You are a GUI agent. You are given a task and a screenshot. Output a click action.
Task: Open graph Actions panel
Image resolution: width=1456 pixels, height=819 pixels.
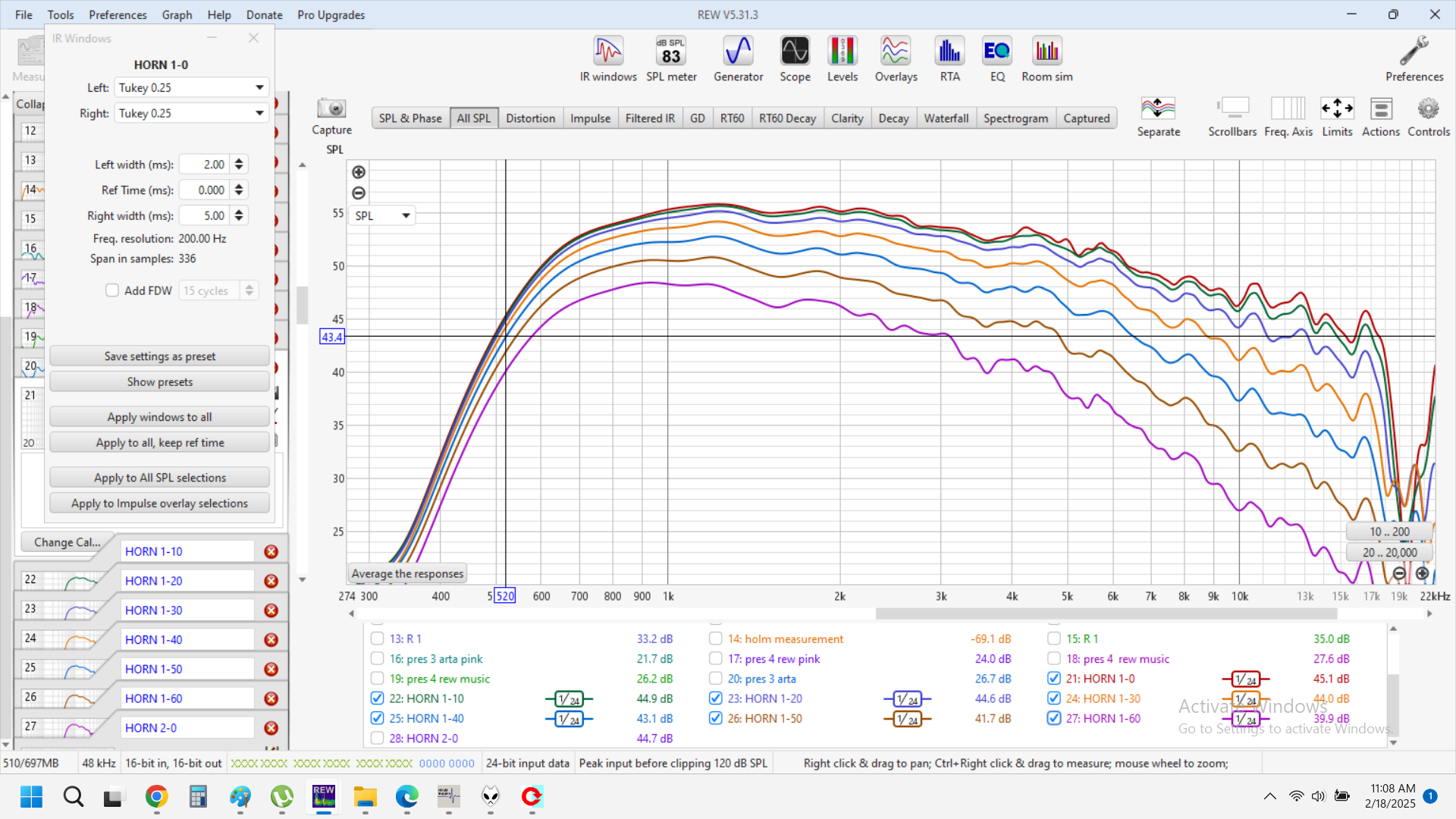[1381, 117]
